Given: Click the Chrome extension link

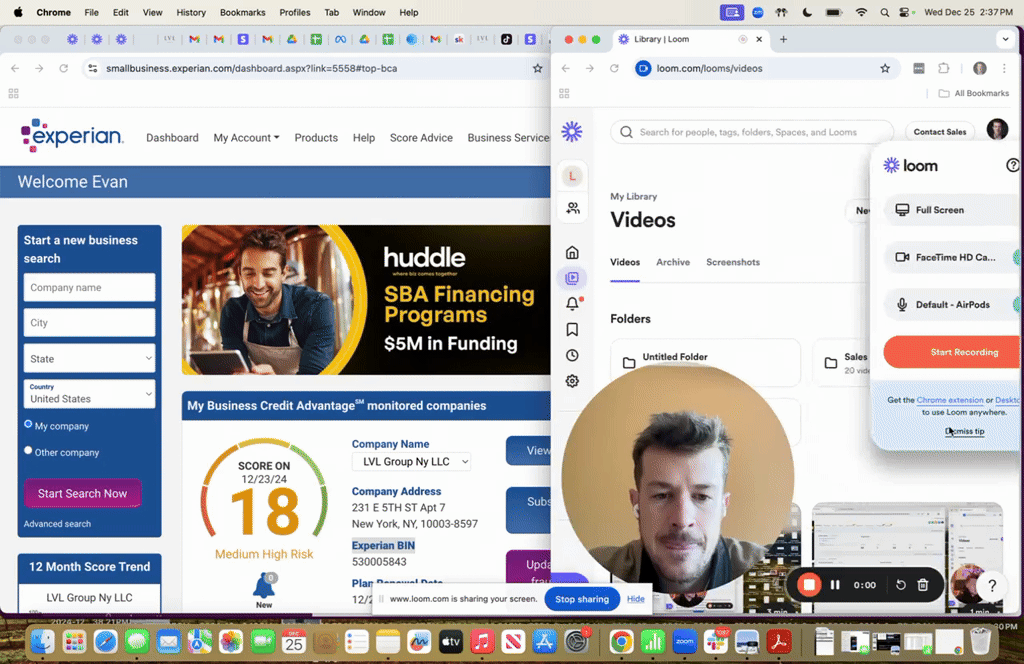Looking at the screenshot, I should click(950, 400).
